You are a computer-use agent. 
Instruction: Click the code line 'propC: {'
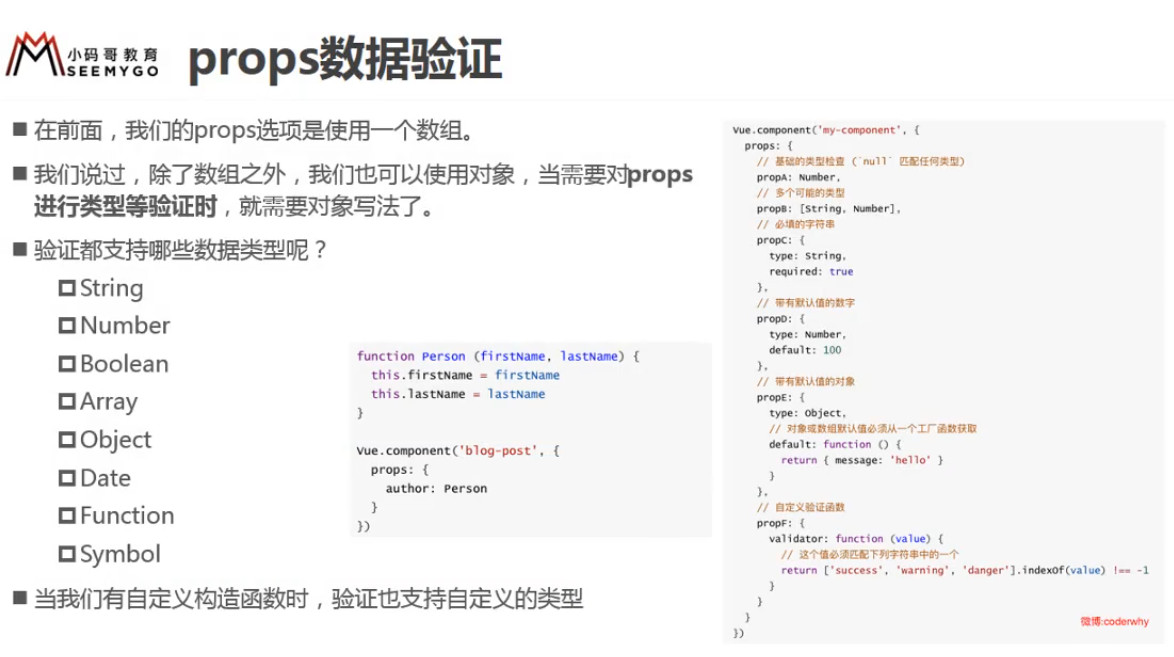[x=780, y=240]
